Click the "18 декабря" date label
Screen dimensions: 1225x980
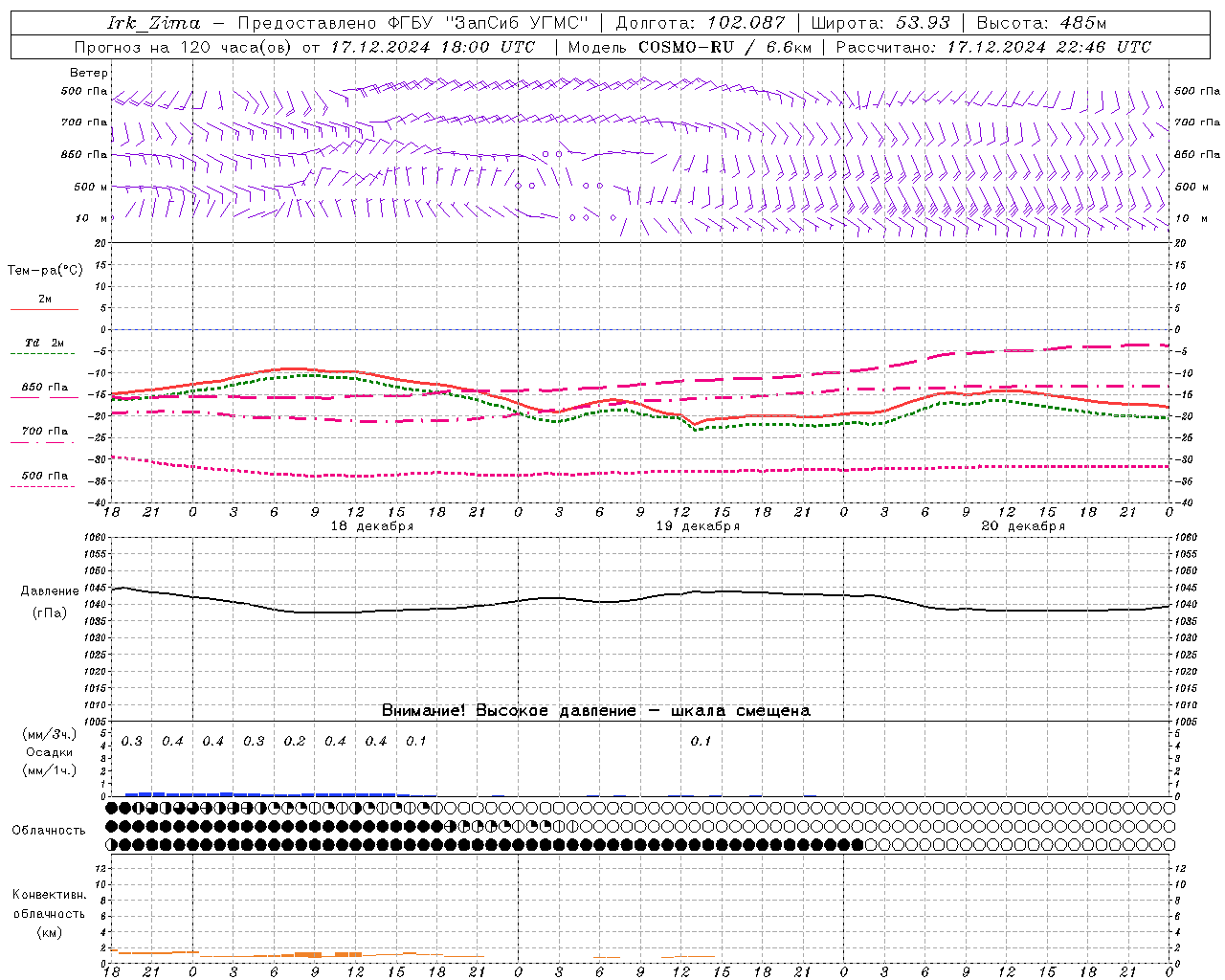pyautogui.click(x=372, y=526)
